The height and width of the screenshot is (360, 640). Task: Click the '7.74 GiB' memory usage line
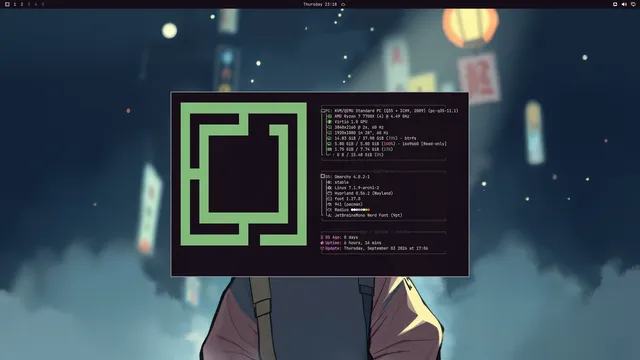tap(364, 149)
